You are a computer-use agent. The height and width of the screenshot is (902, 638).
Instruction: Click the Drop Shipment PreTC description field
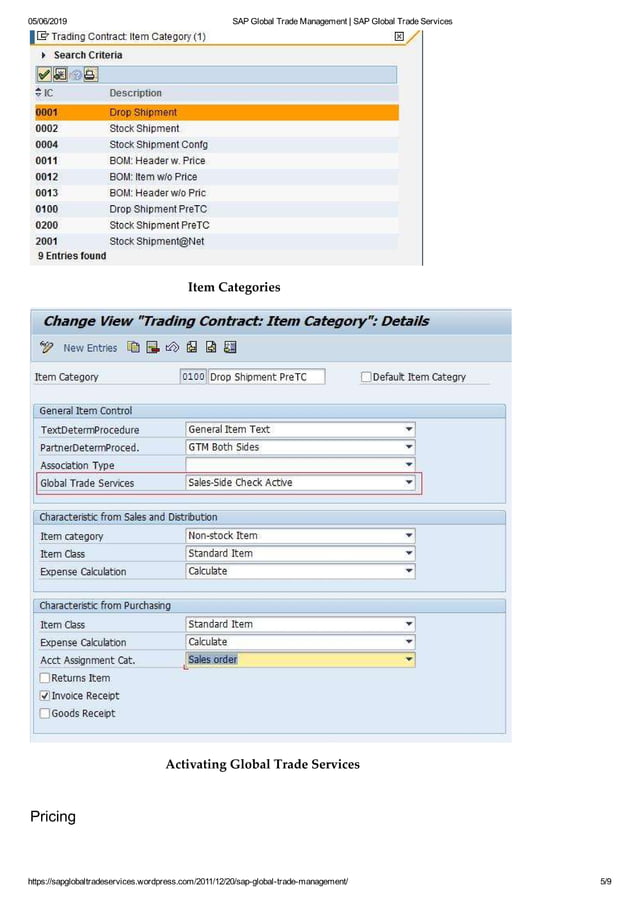266,377
